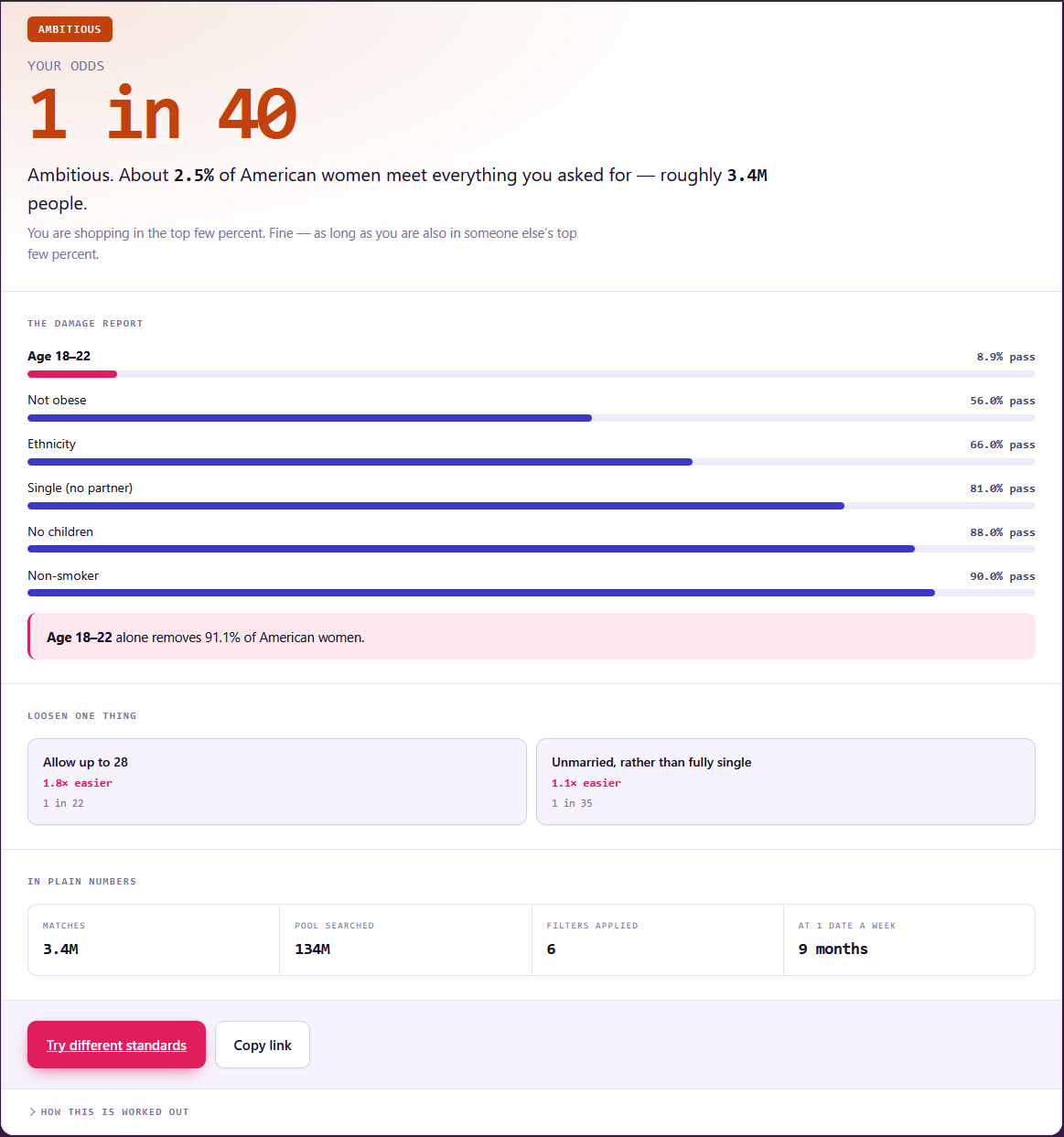Click the Age 18–22 progress bar
This screenshot has height=1137, width=1064.
532,374
